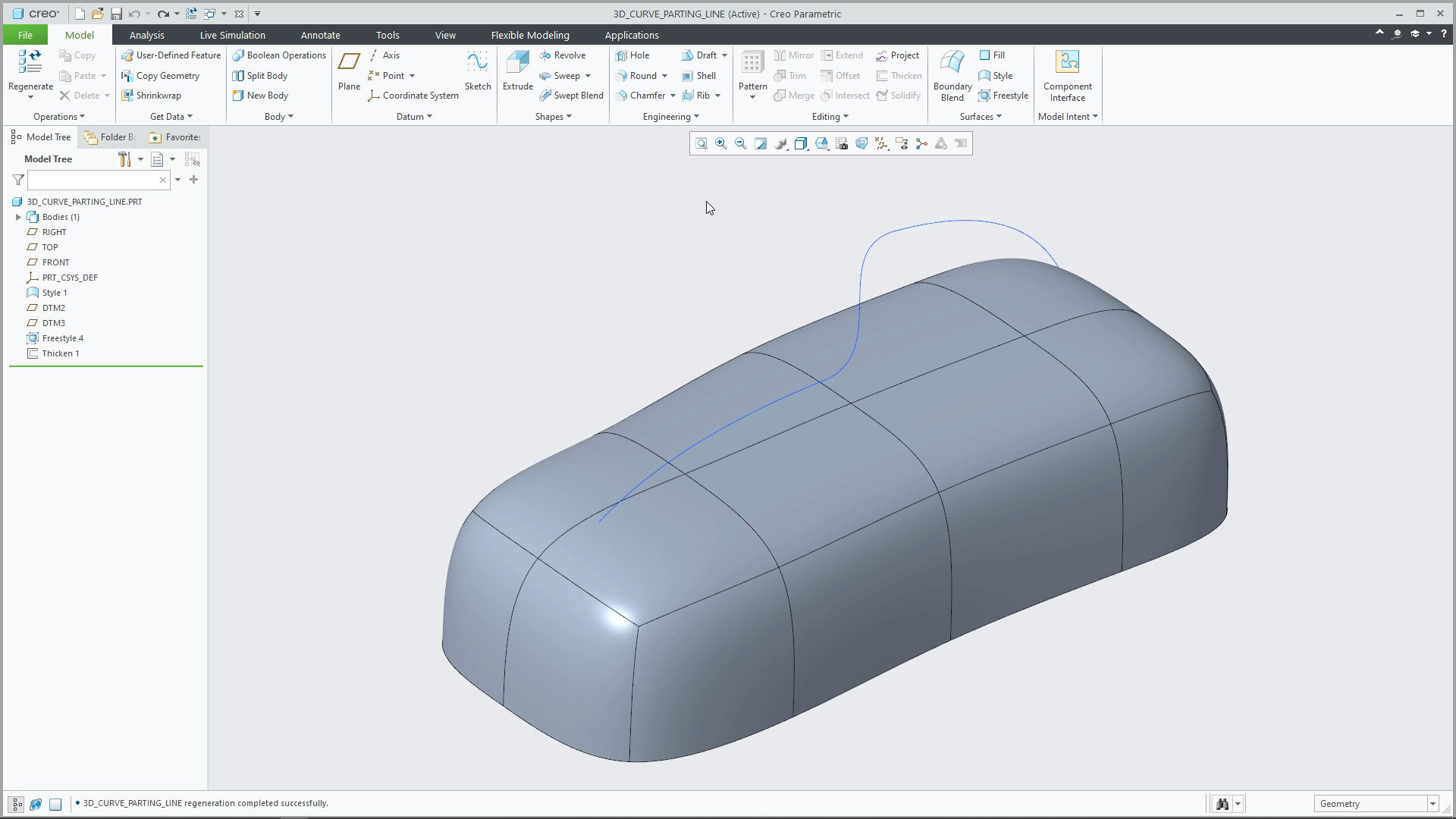Click the Copy Geometry button

[x=160, y=76]
